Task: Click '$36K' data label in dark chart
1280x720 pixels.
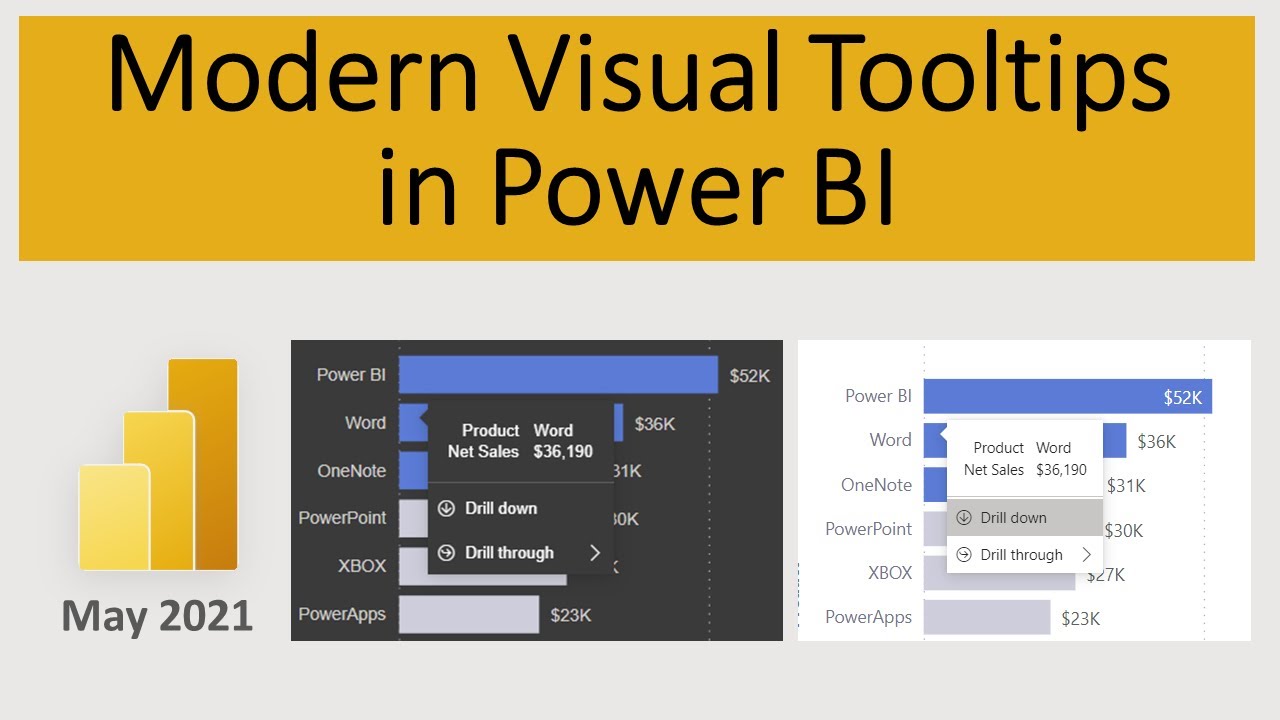Action: click(x=655, y=424)
